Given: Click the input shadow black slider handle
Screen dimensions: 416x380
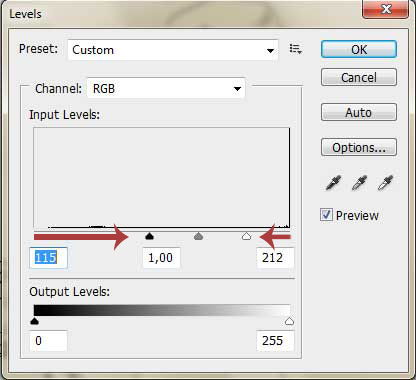Looking at the screenshot, I should click(149, 236).
